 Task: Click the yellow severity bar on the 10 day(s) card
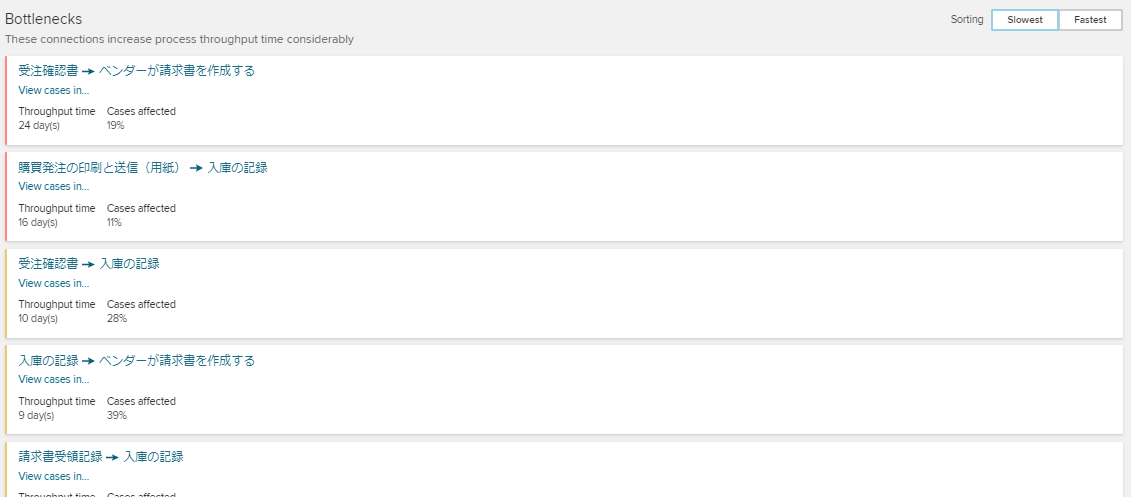tap(6, 294)
